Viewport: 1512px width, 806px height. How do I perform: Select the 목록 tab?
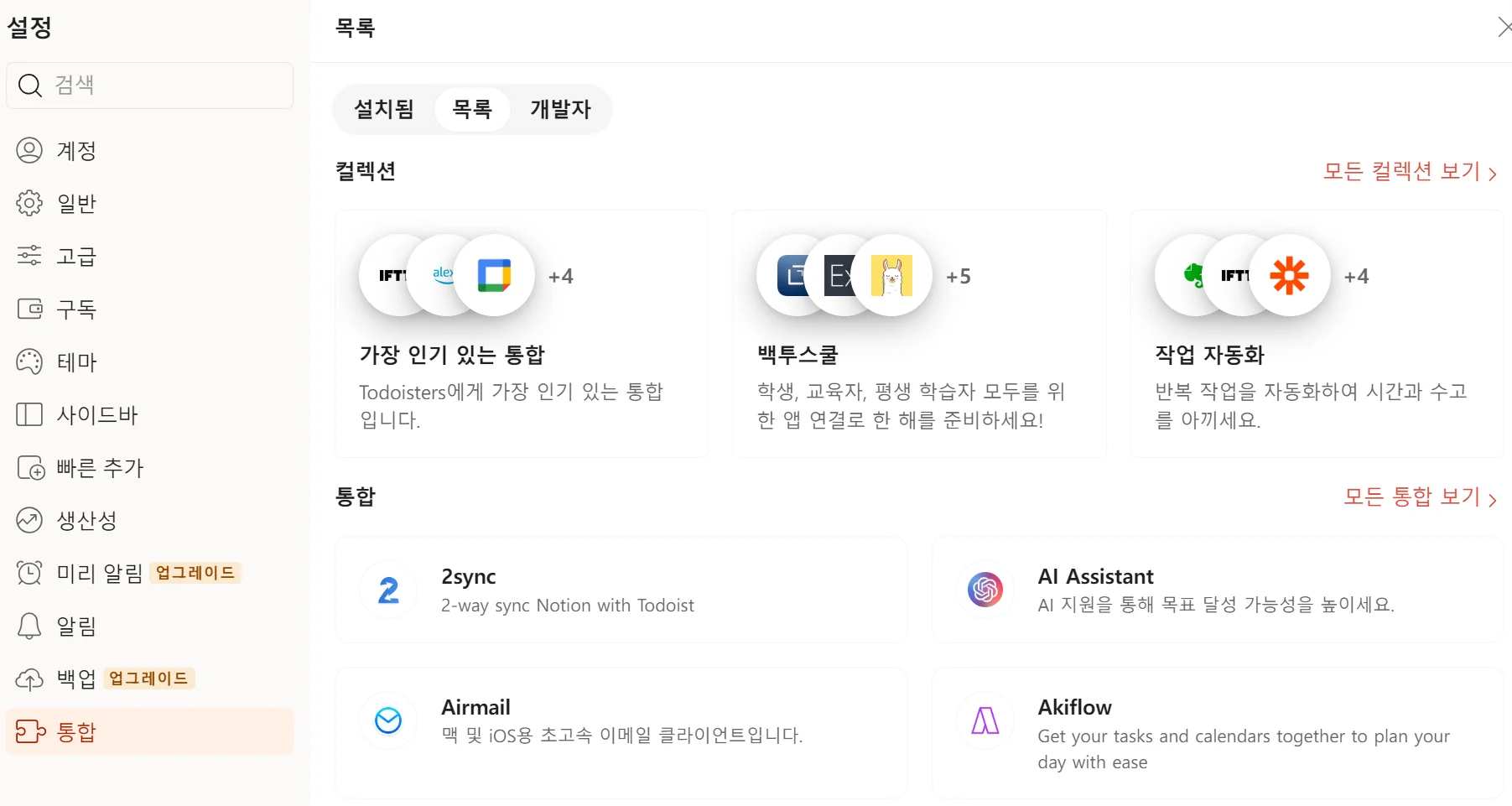(472, 109)
